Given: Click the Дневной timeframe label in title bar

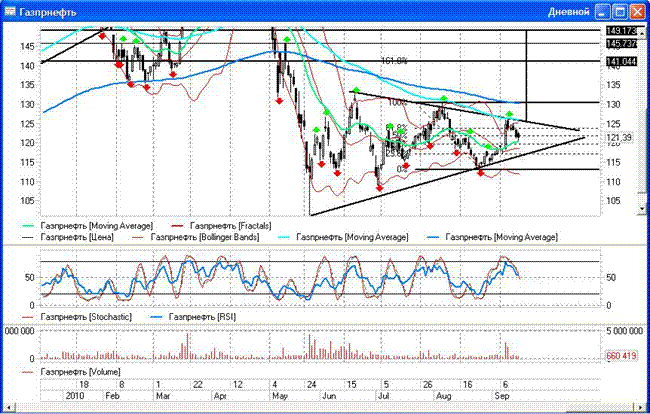Looking at the screenshot, I should (x=569, y=12).
